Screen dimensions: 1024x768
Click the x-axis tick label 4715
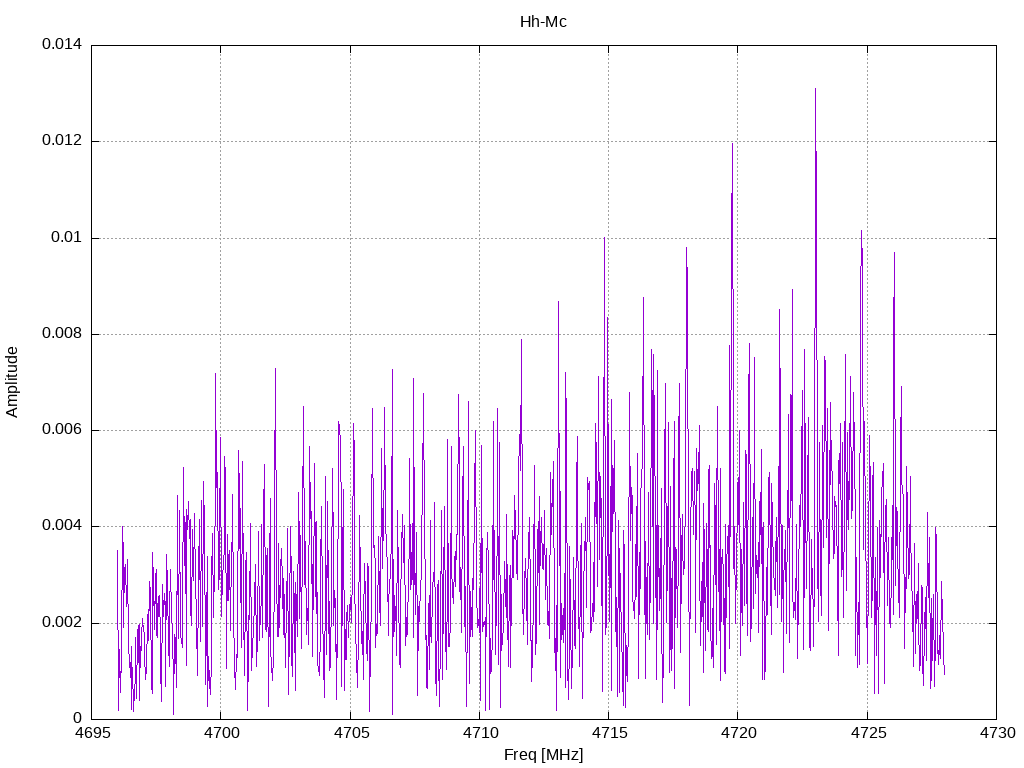pyautogui.click(x=609, y=733)
